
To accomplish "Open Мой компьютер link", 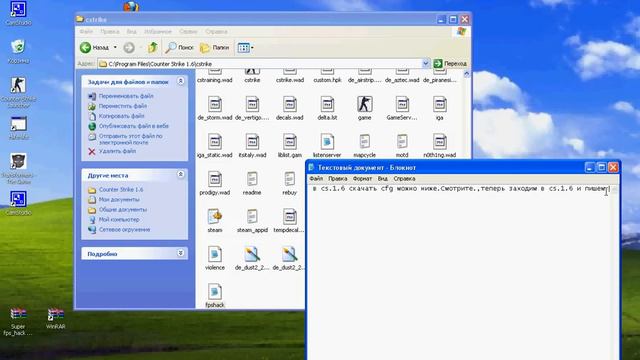I will (x=119, y=220).
